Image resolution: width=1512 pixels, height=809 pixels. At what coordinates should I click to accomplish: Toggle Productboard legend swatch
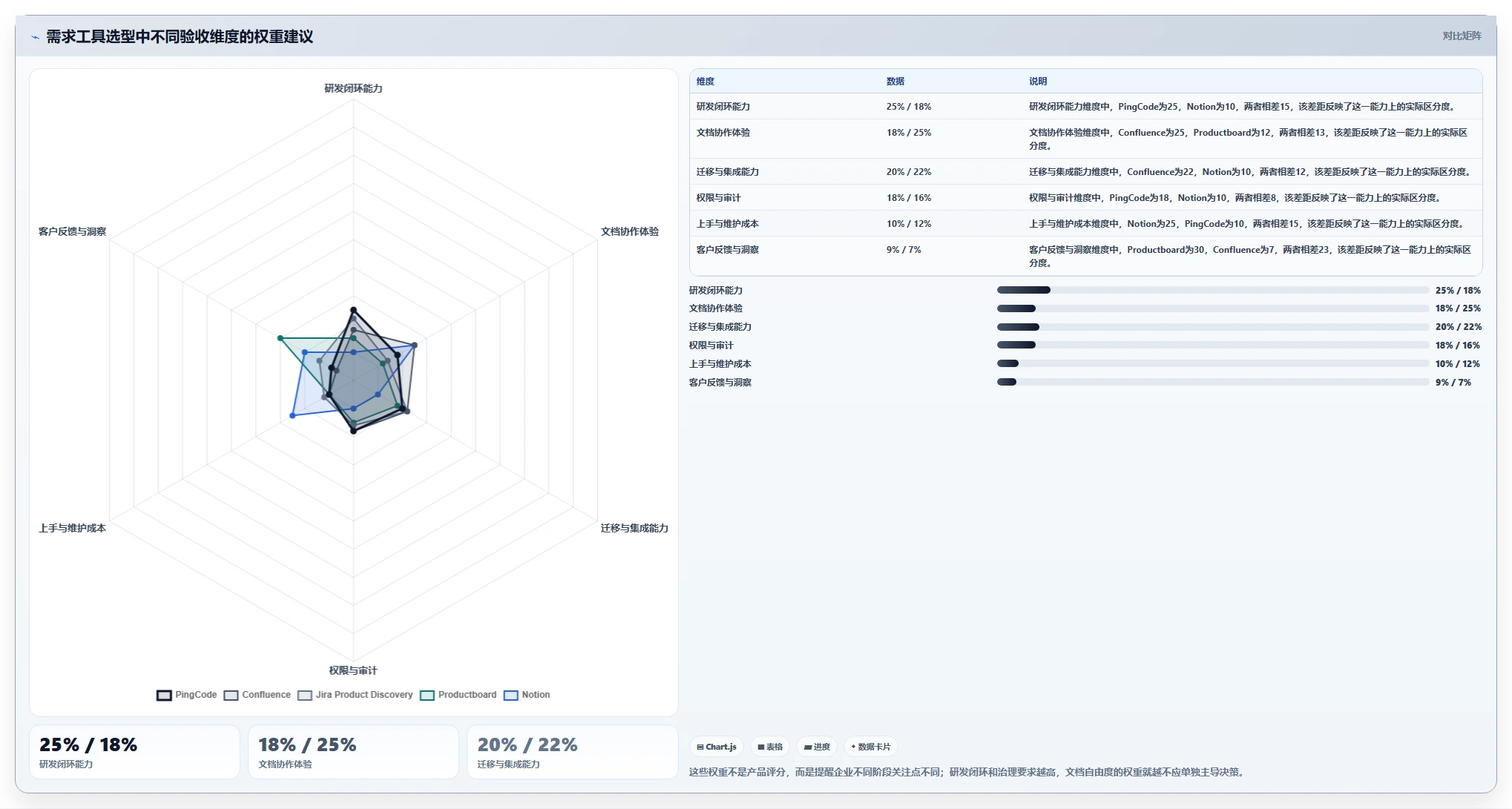coord(427,696)
